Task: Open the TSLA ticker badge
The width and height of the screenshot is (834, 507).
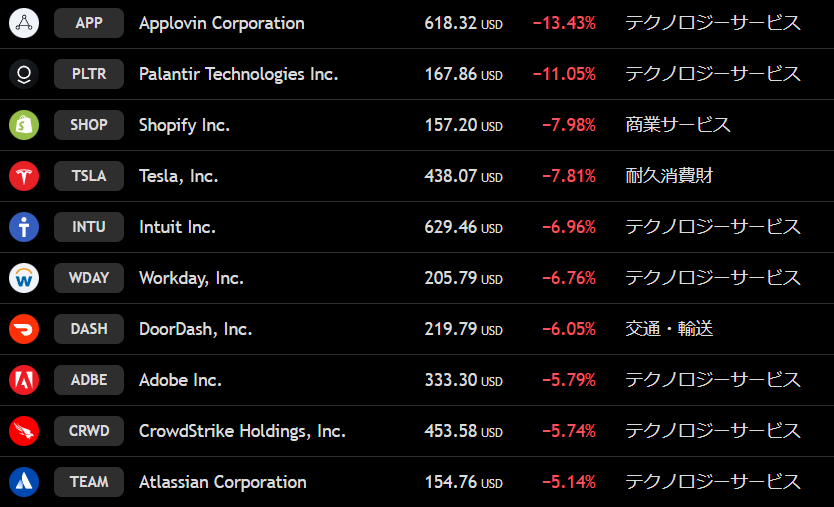Action: (89, 176)
